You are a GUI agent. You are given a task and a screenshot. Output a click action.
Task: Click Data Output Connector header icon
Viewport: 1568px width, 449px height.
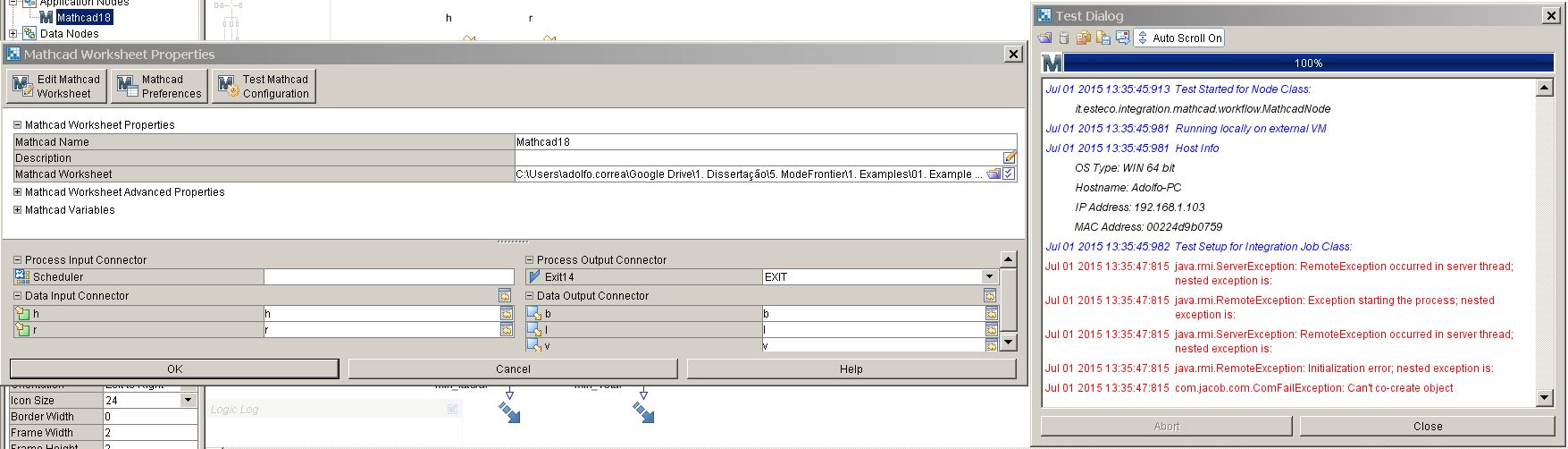click(990, 296)
